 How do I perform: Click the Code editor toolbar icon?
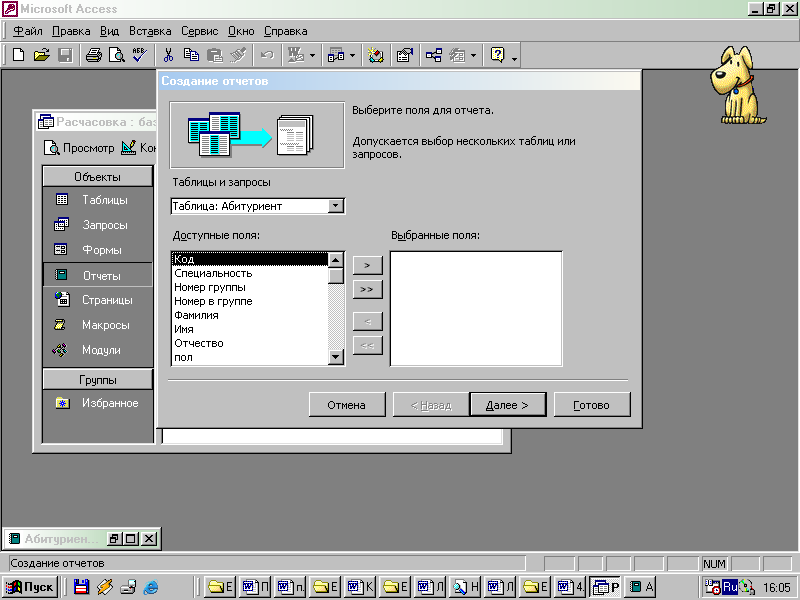(x=376, y=55)
